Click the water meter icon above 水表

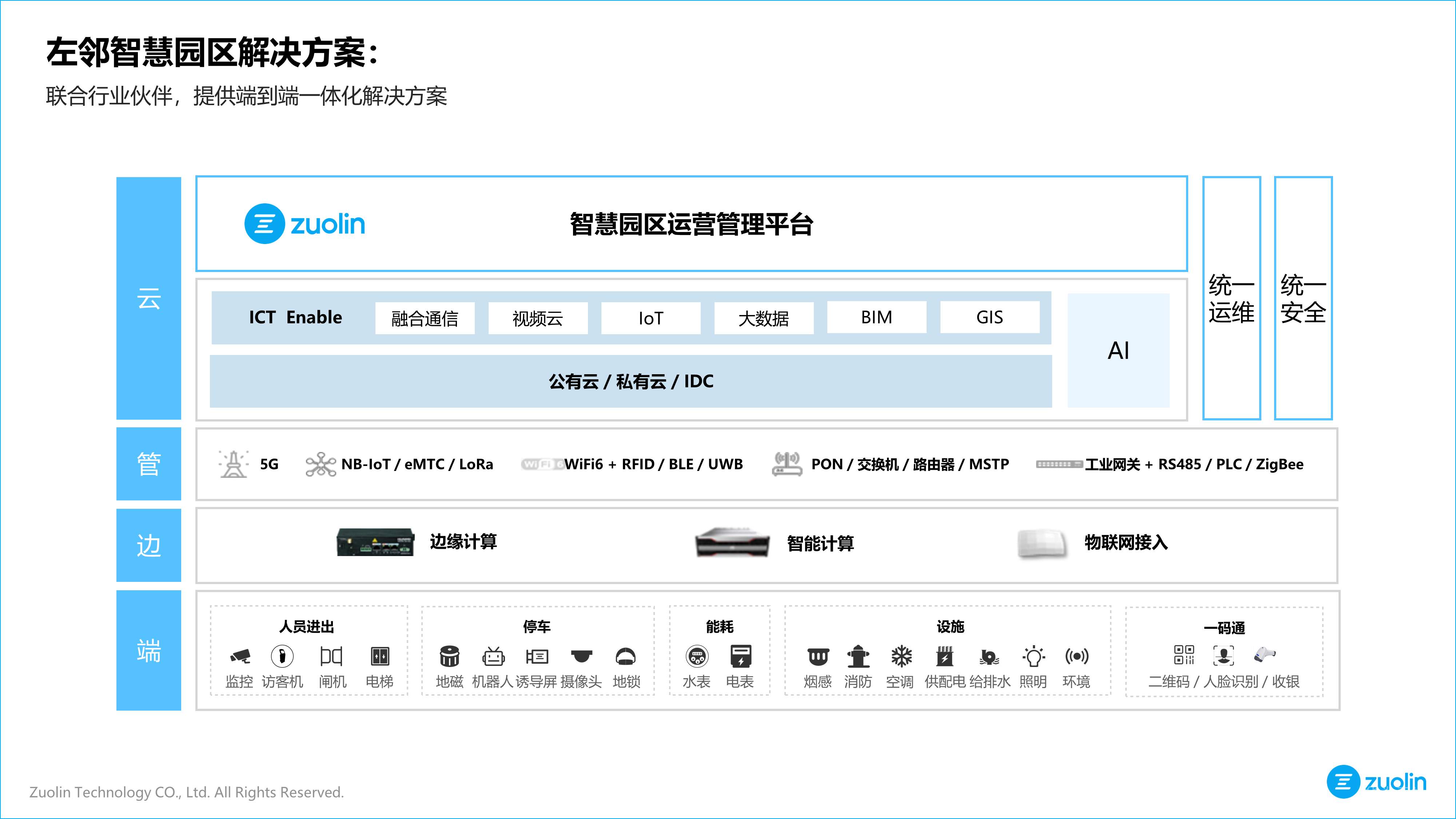pos(696,656)
